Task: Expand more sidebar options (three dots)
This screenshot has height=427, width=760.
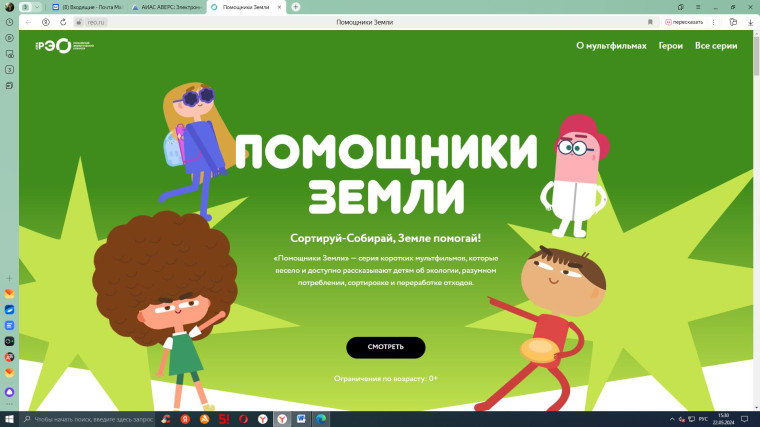Action: point(9,404)
